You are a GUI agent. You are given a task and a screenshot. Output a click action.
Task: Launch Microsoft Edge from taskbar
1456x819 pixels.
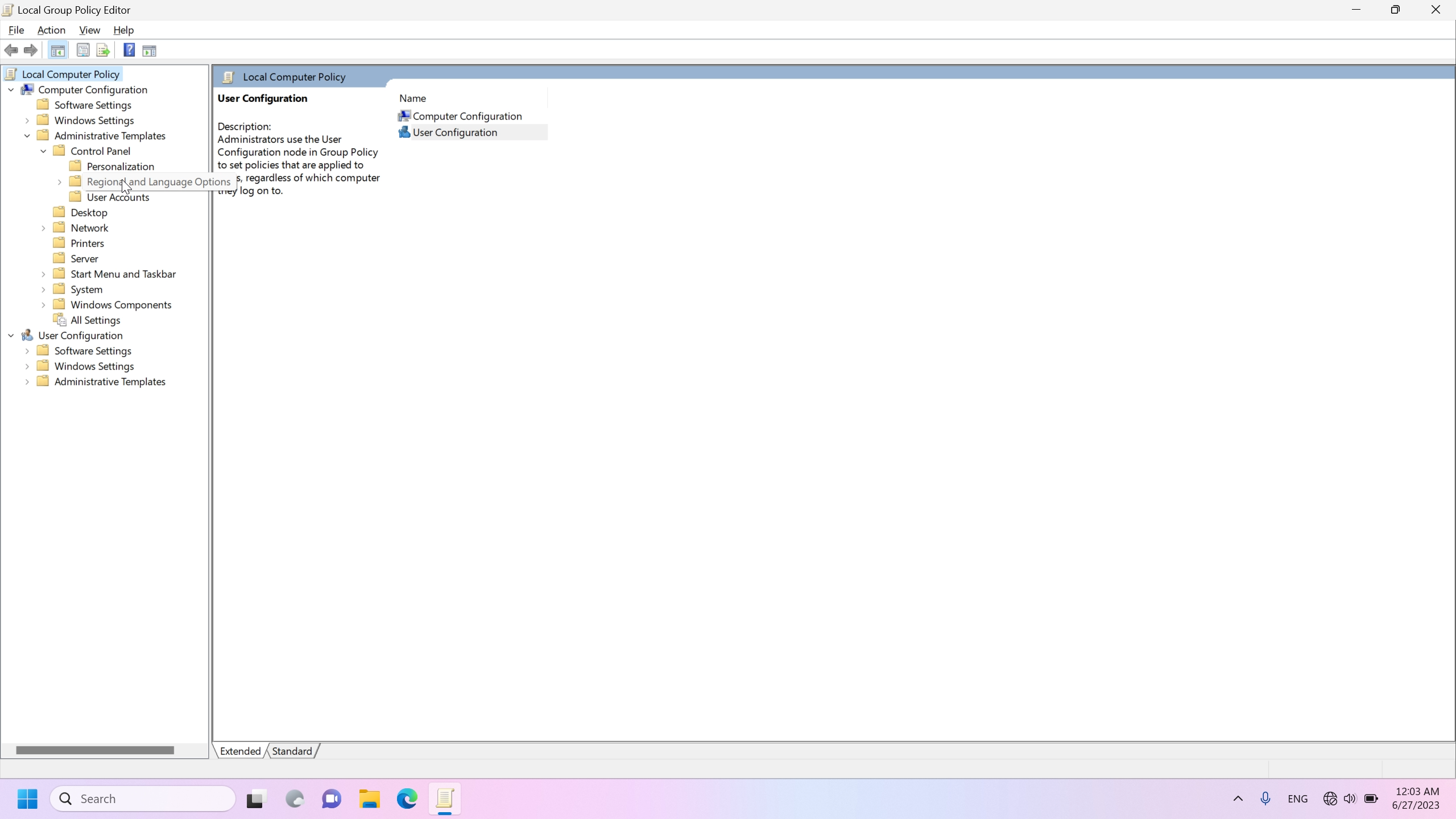407,799
